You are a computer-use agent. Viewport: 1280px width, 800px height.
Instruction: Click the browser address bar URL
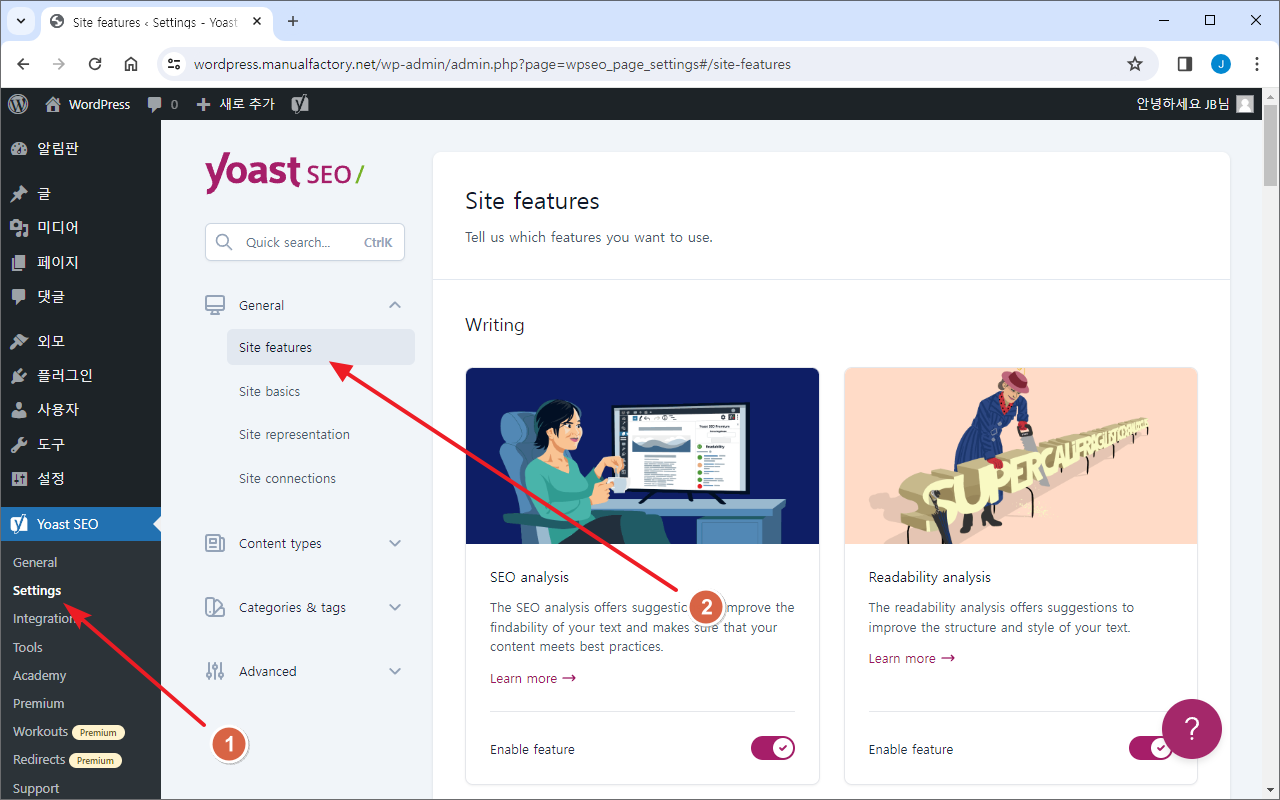(492, 64)
